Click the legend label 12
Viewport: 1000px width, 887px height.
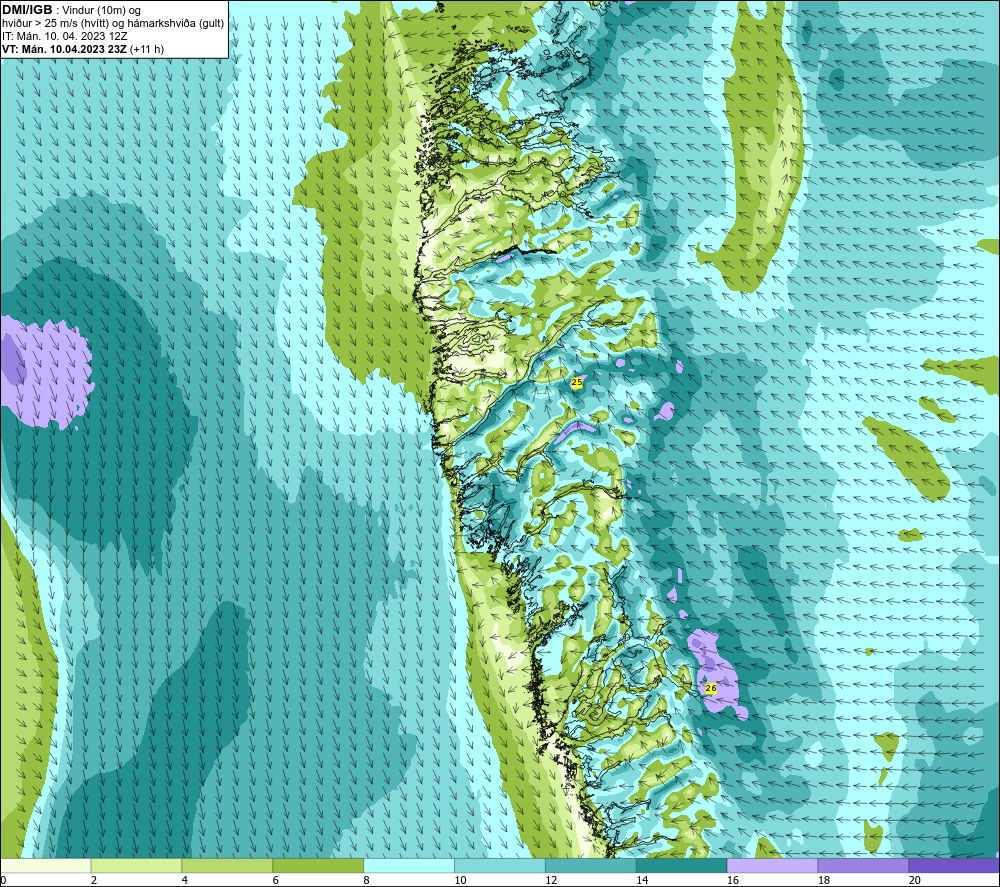click(551, 881)
